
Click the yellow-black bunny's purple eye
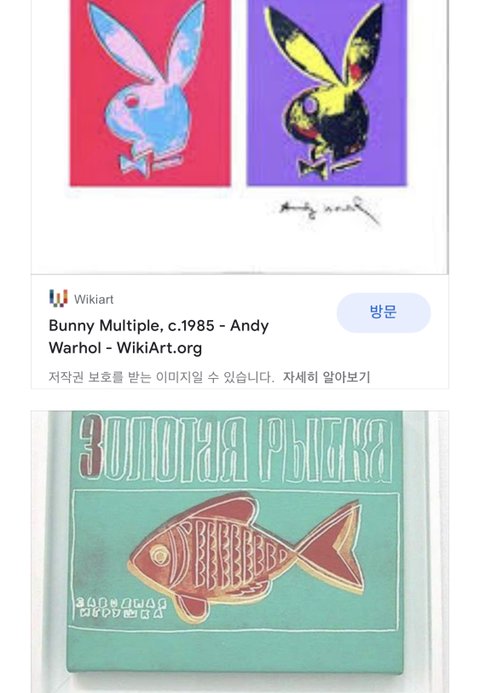click(x=310, y=105)
